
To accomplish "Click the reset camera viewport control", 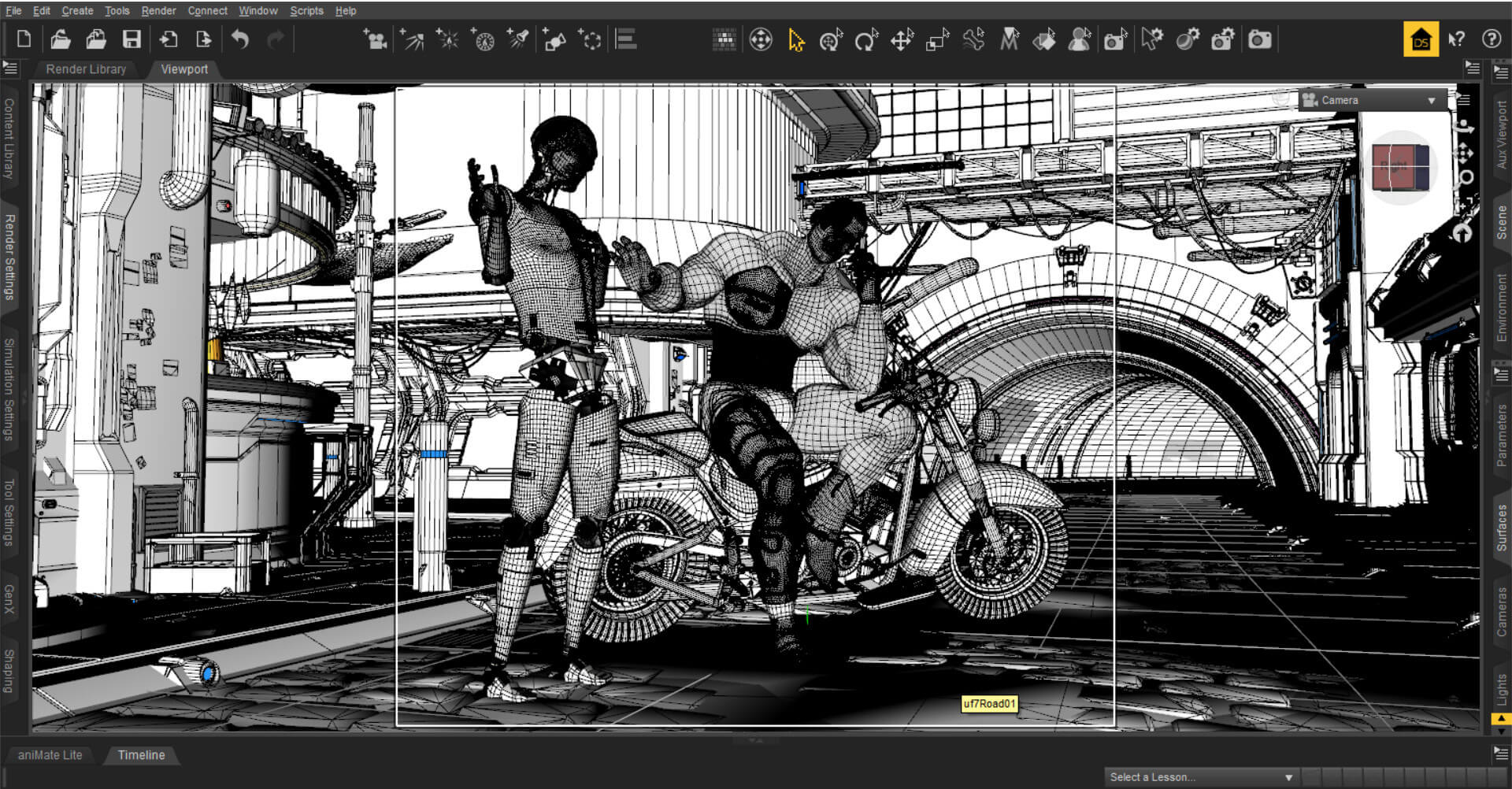I will tap(1463, 233).
